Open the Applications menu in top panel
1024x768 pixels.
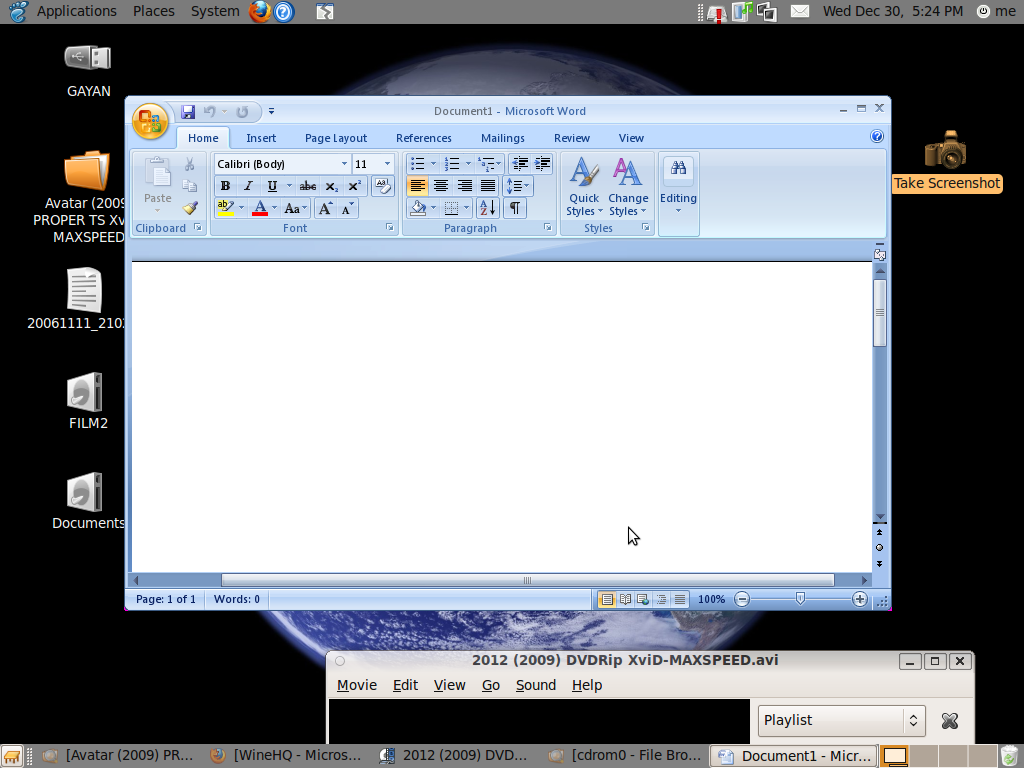[76, 12]
